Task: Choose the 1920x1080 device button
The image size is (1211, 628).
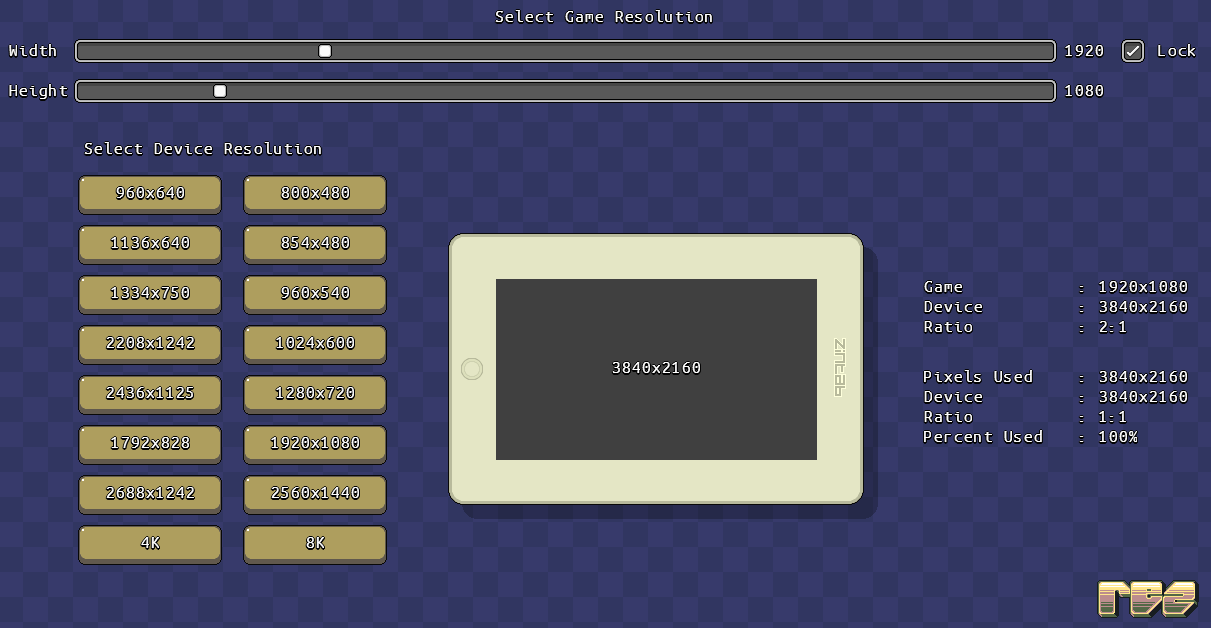Action: (315, 444)
